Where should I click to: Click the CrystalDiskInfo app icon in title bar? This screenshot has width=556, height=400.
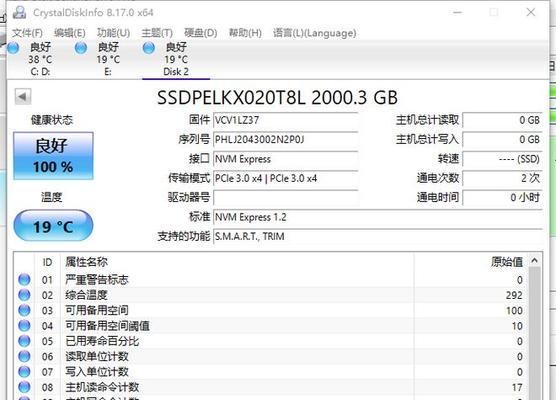coord(20,12)
